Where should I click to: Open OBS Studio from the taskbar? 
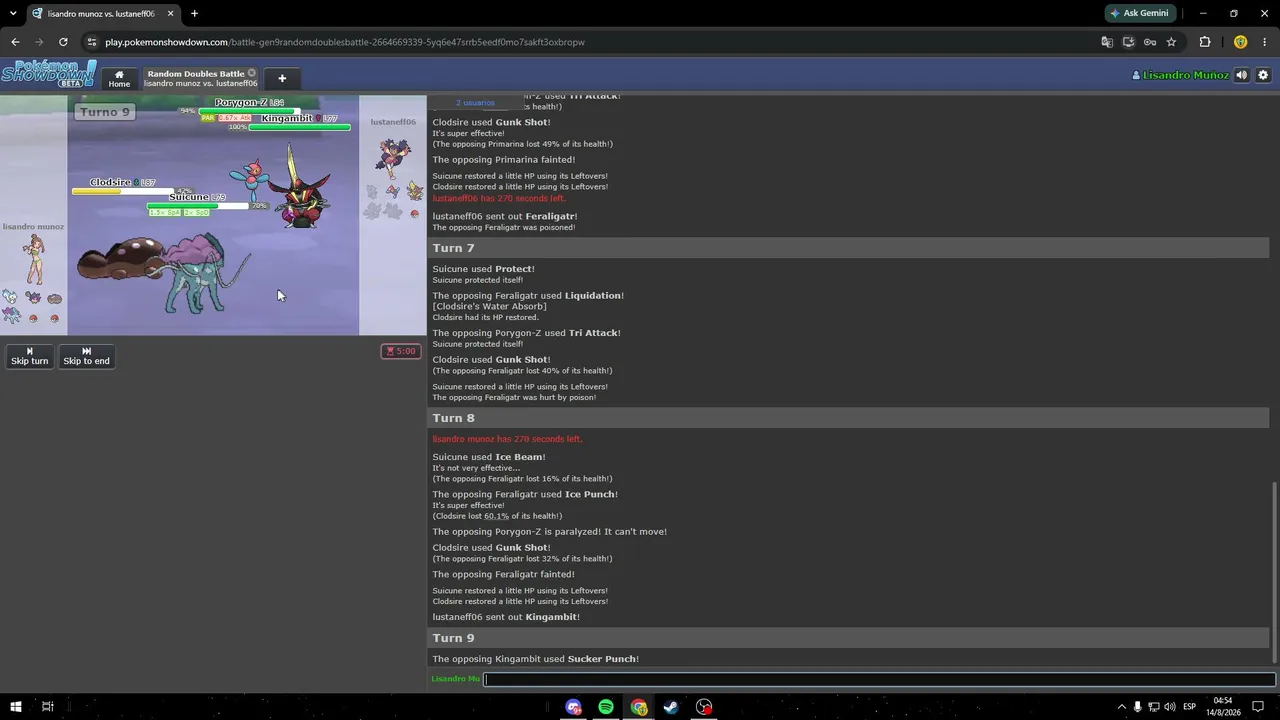click(704, 707)
